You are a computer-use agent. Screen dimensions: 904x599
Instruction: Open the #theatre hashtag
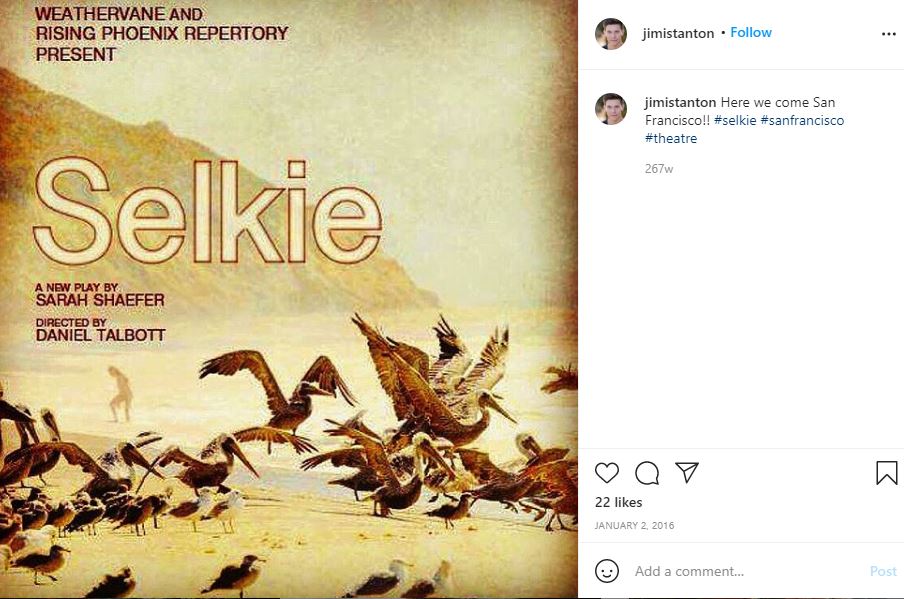pyautogui.click(x=671, y=138)
